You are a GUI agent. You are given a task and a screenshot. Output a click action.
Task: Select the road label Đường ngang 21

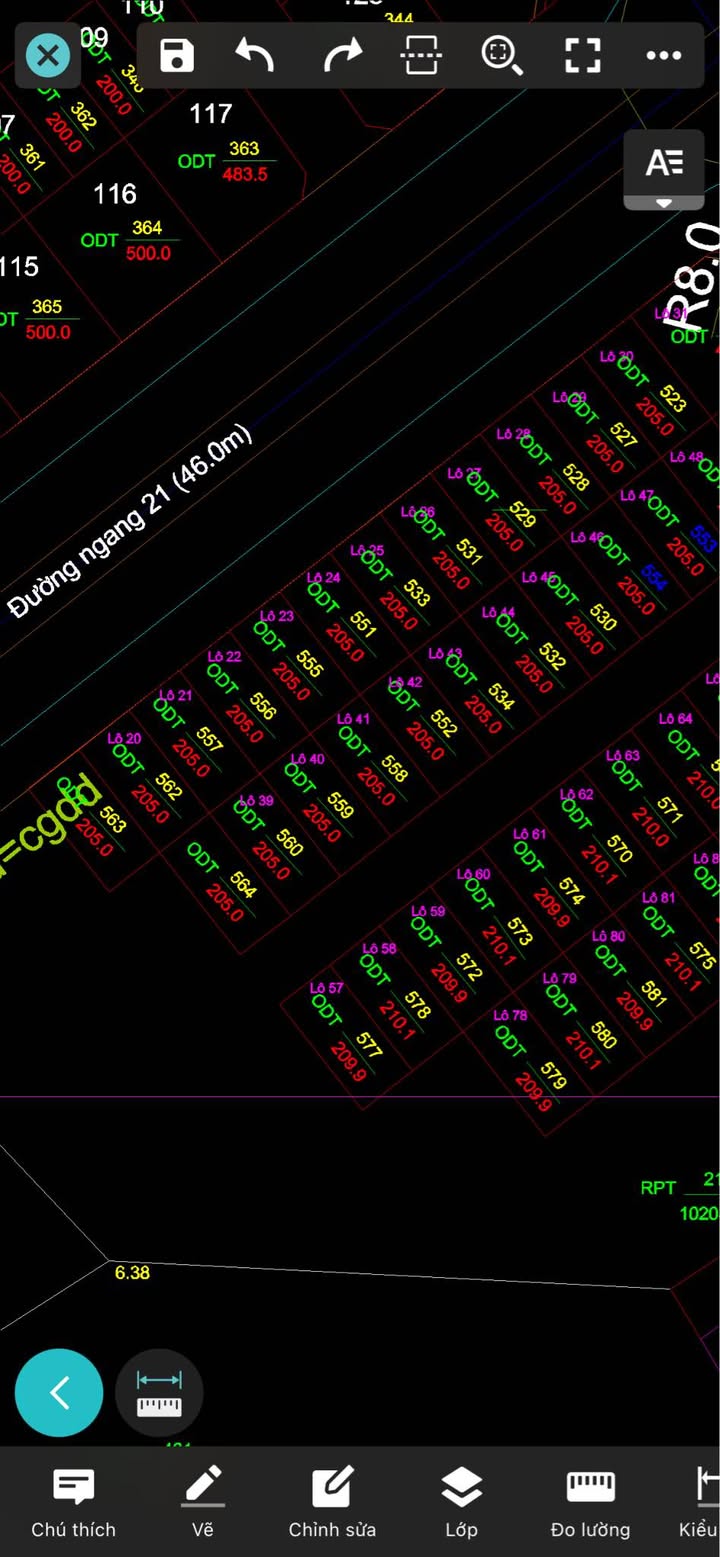(x=130, y=521)
